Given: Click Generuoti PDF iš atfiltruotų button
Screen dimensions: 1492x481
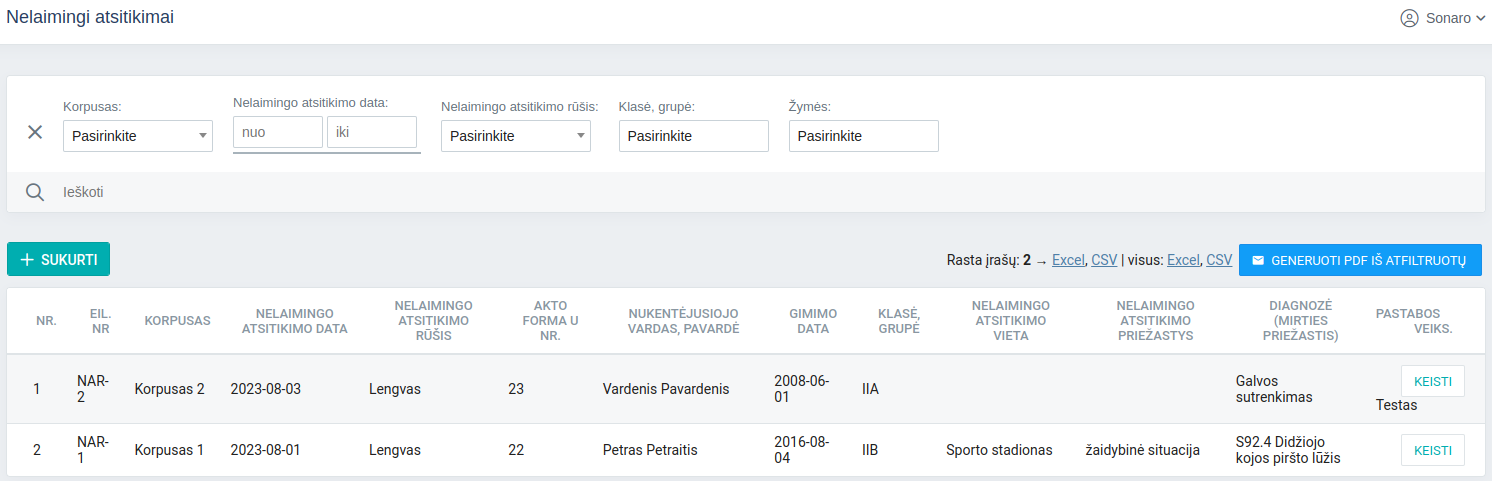Looking at the screenshot, I should pyautogui.click(x=1360, y=260).
